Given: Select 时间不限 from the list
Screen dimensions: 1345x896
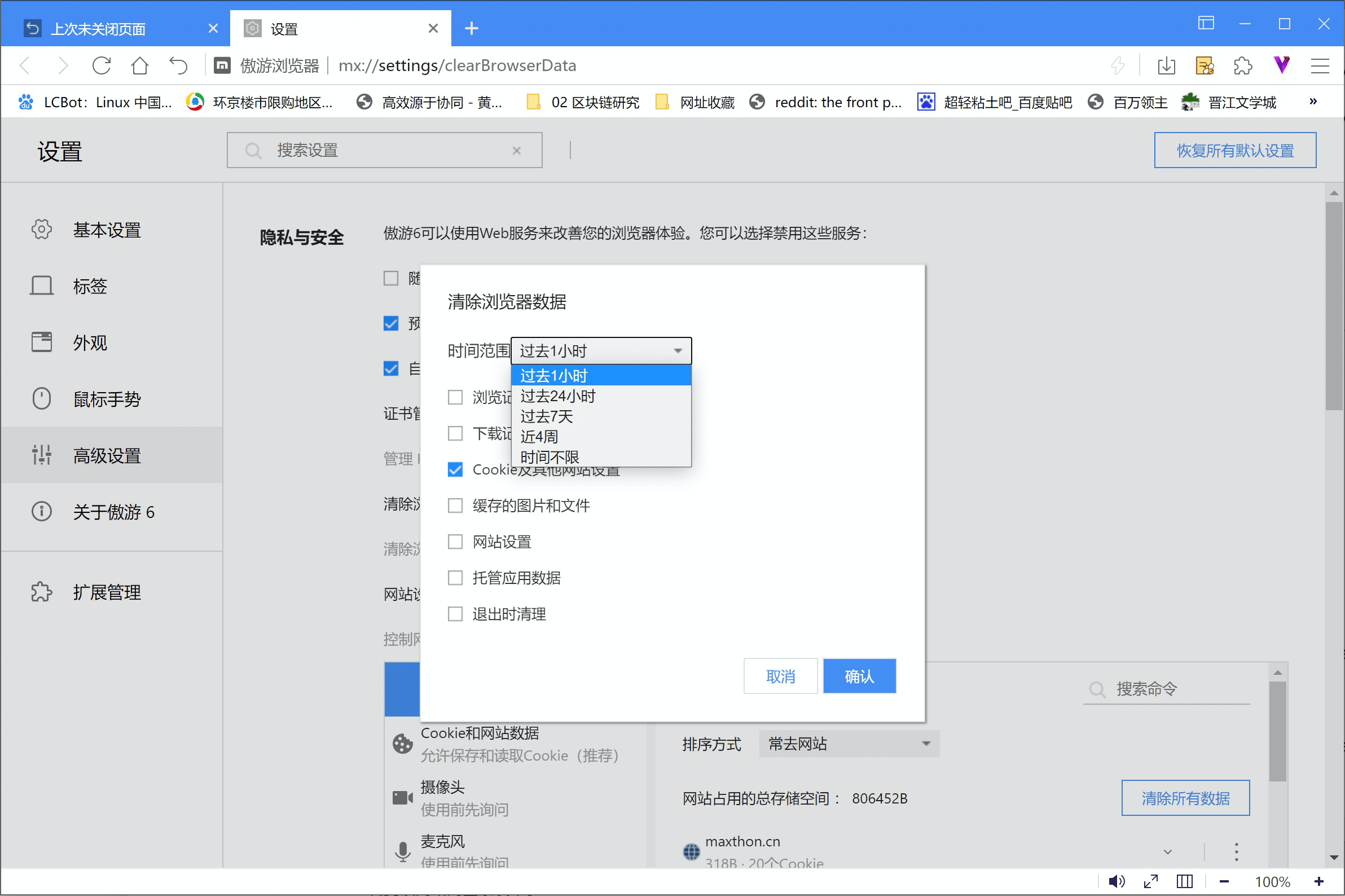Looking at the screenshot, I should pyautogui.click(x=601, y=457).
